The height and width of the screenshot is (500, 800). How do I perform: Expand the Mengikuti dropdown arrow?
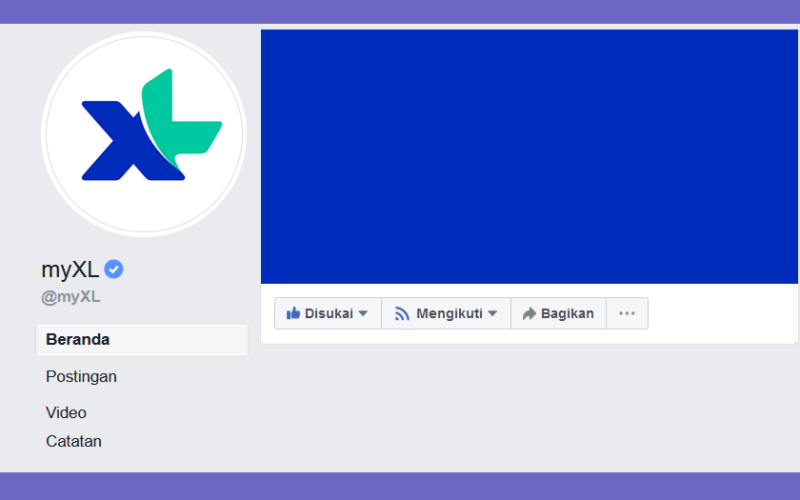pos(492,313)
